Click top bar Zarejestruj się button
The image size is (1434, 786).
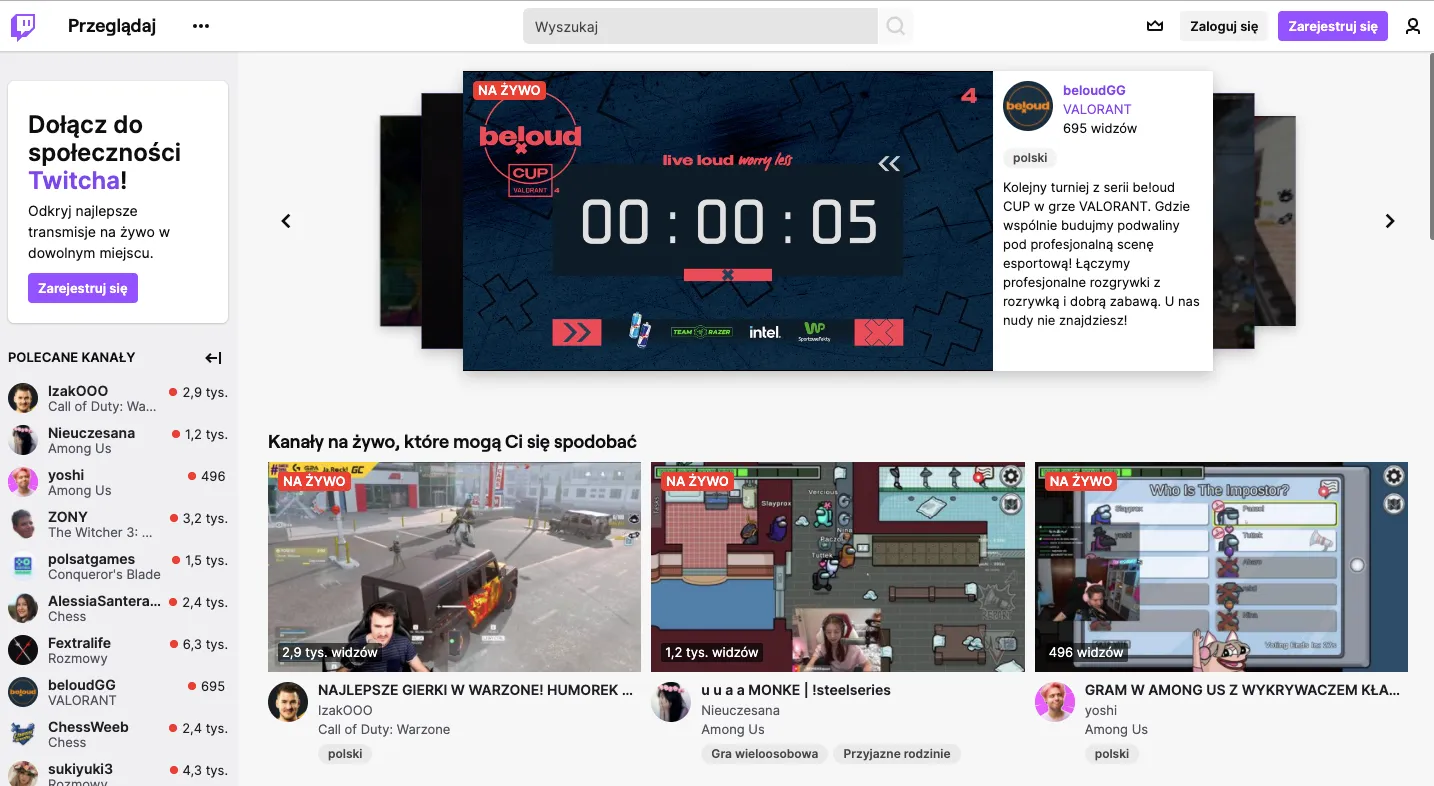pos(1333,27)
